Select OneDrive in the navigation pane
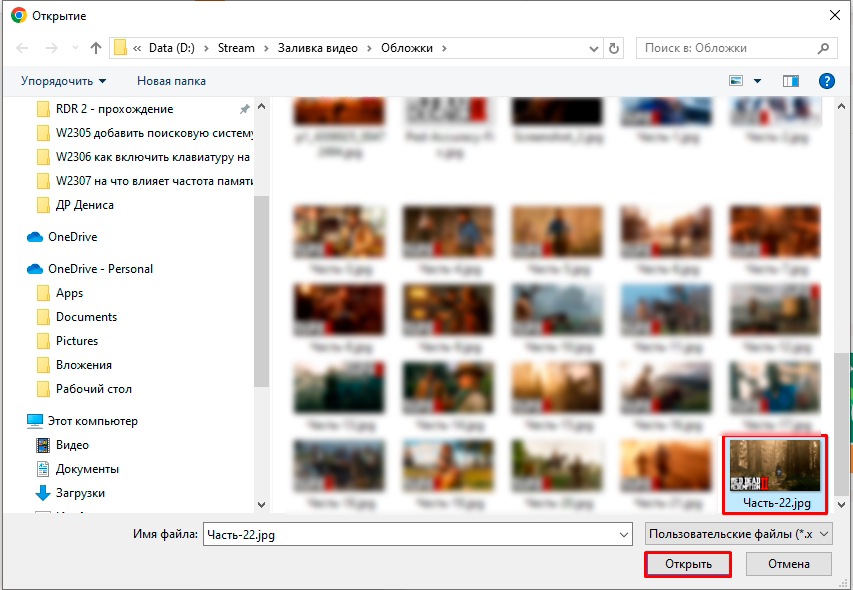 (72, 237)
